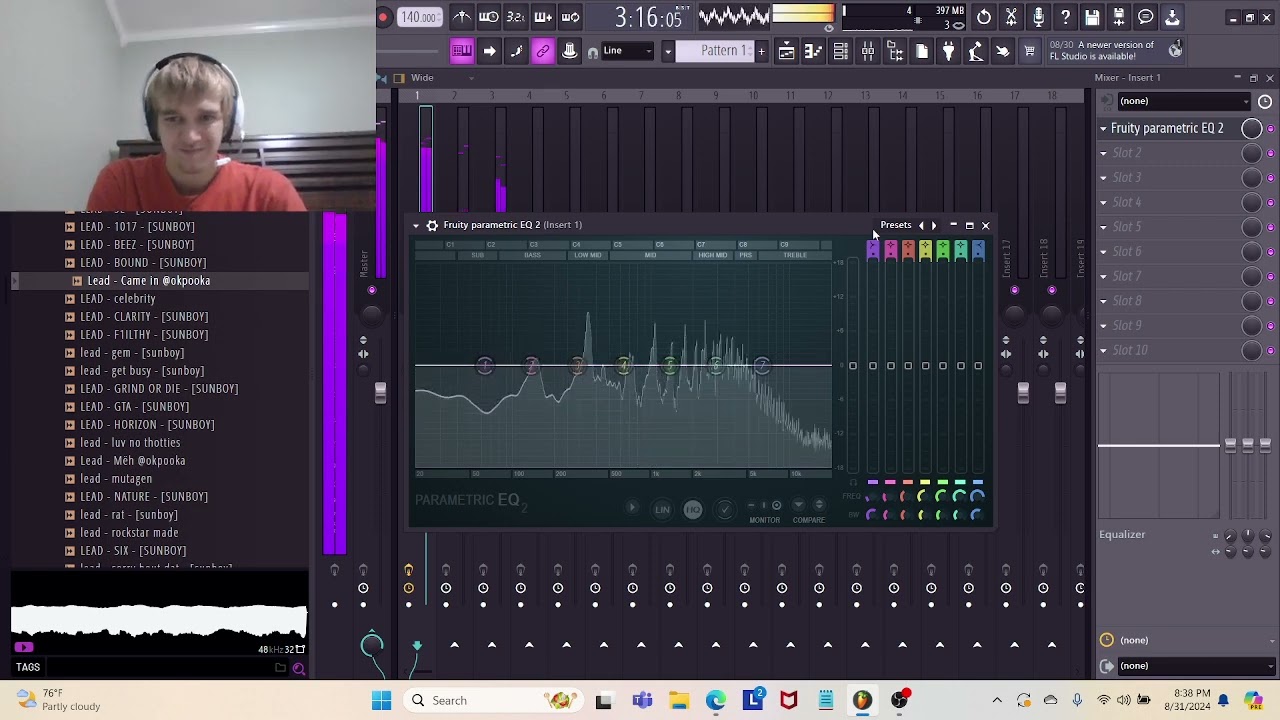
Task: Expand the Slot 5 arrow in the mixer
Action: 1104,227
